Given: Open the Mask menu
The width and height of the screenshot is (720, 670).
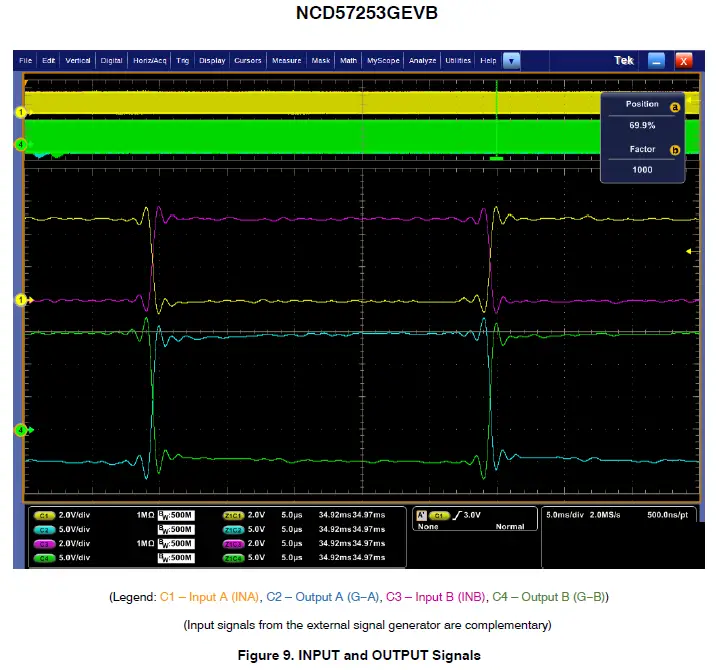Looking at the screenshot, I should 321,61.
